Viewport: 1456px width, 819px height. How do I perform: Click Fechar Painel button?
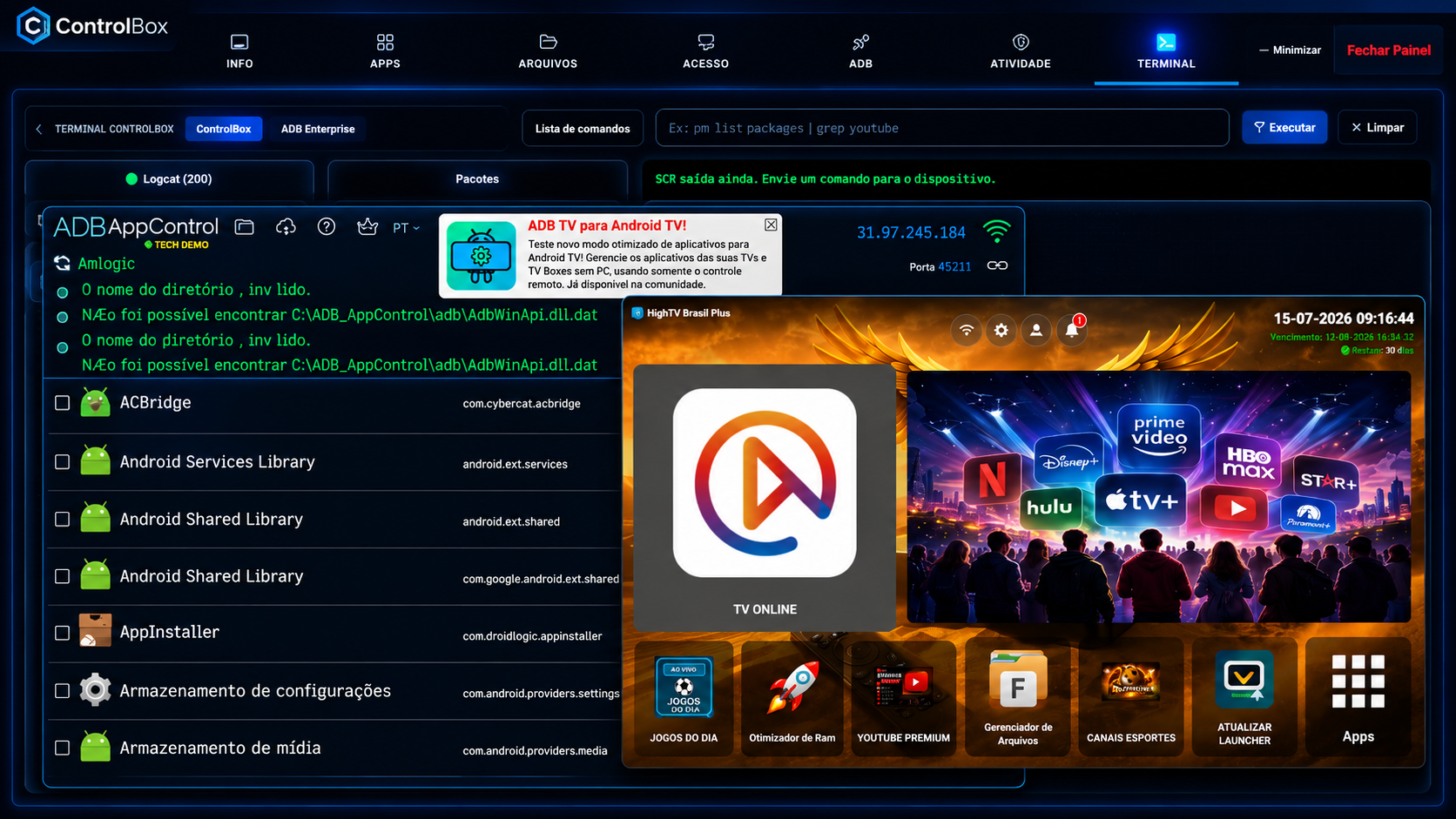[1388, 50]
